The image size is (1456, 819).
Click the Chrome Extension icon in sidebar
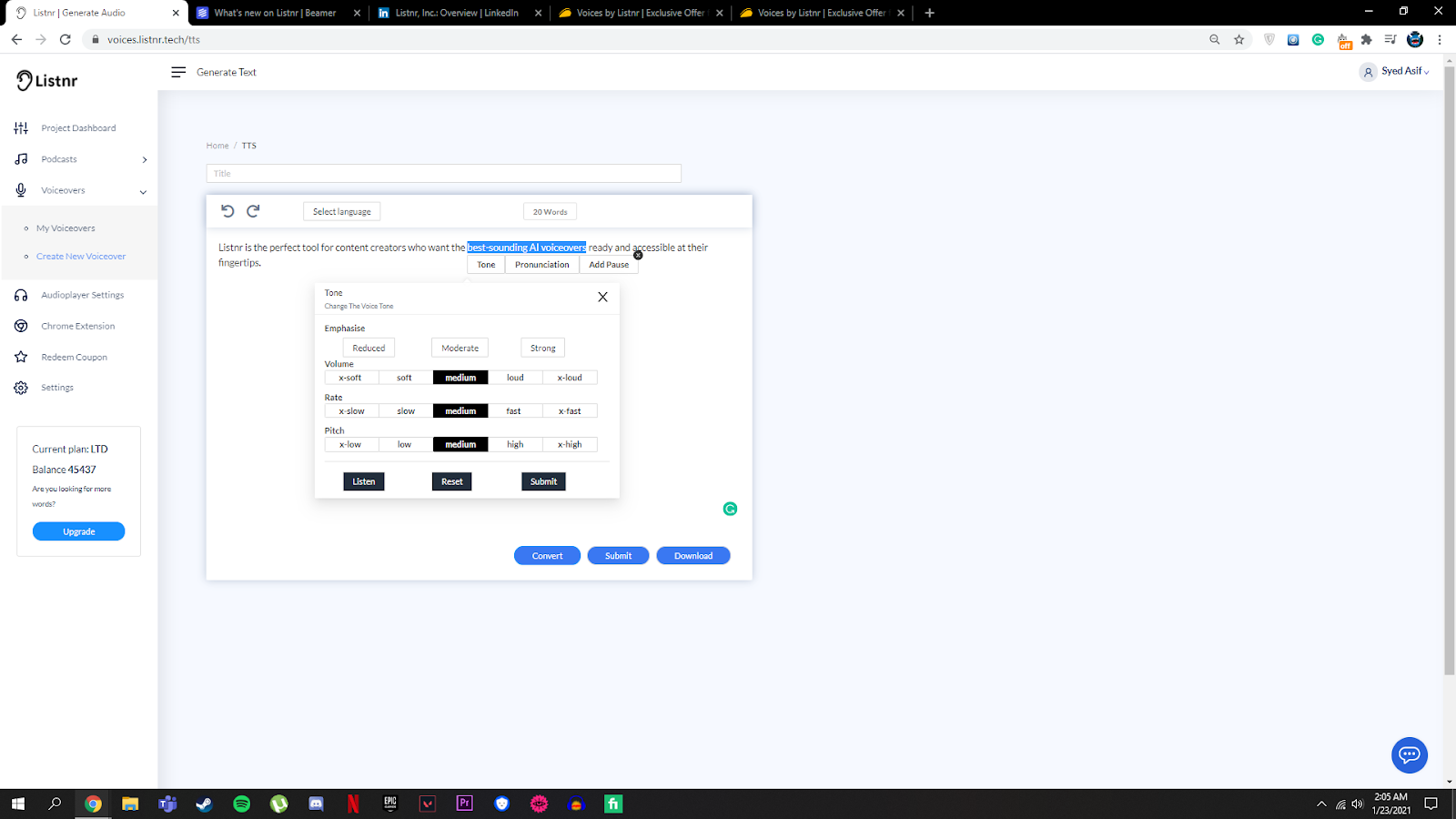point(21,326)
